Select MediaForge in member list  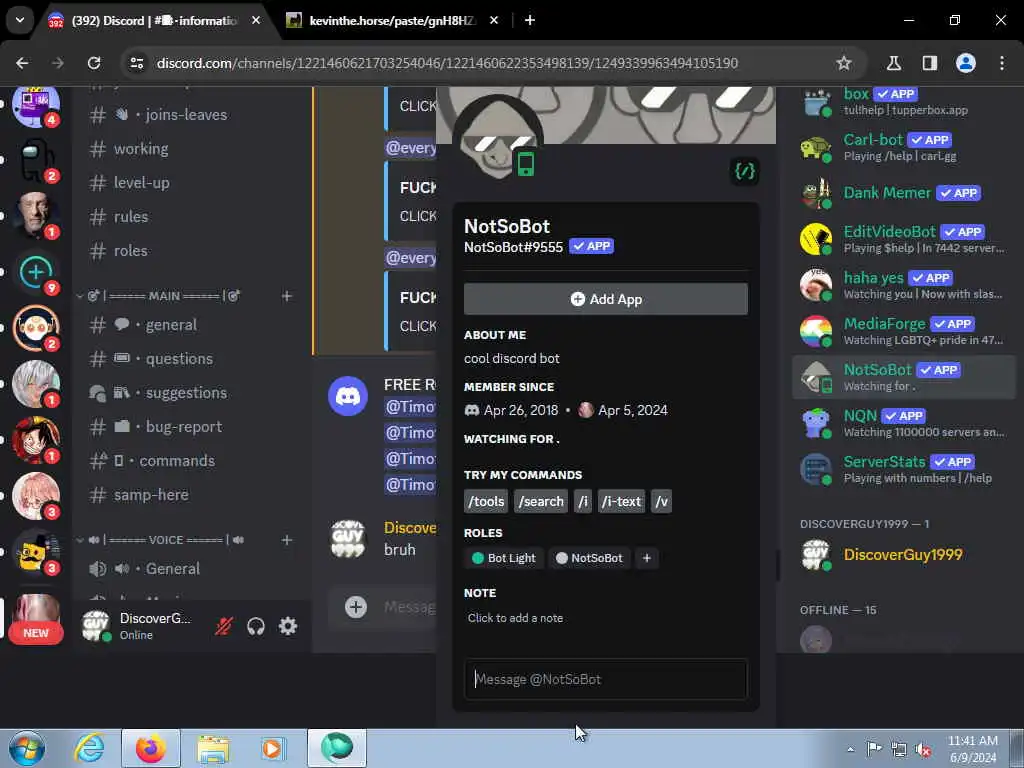pos(904,331)
